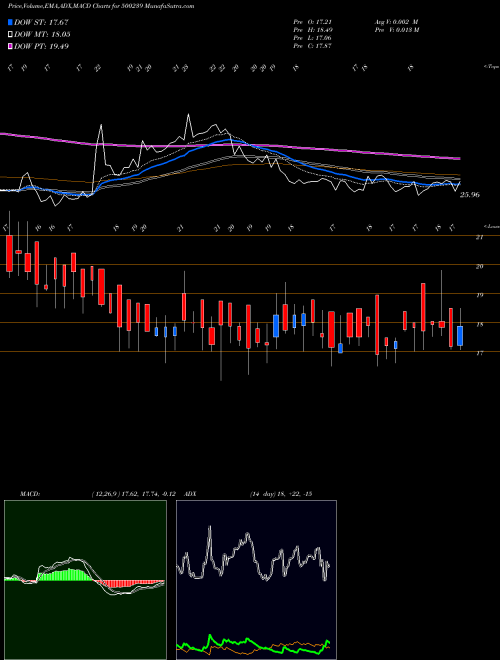Click the white DOW MT legend swatch
500x660 pixels.
point(10,35)
